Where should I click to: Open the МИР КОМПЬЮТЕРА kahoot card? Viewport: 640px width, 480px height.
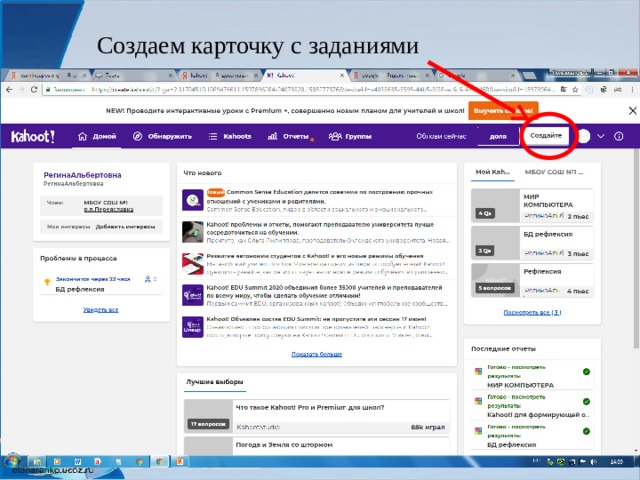click(x=532, y=205)
